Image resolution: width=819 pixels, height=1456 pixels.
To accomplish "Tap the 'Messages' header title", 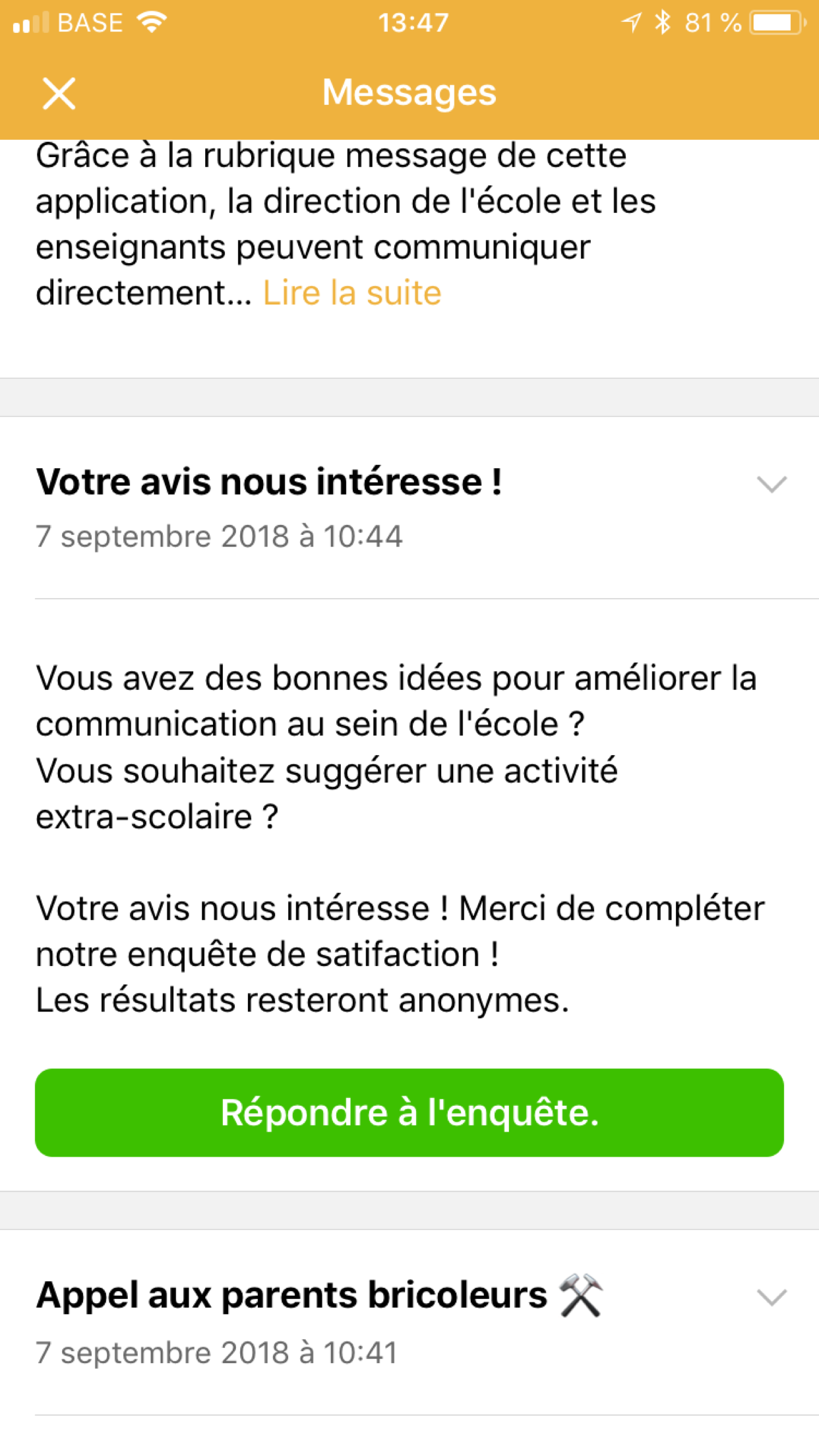I will click(x=409, y=92).
